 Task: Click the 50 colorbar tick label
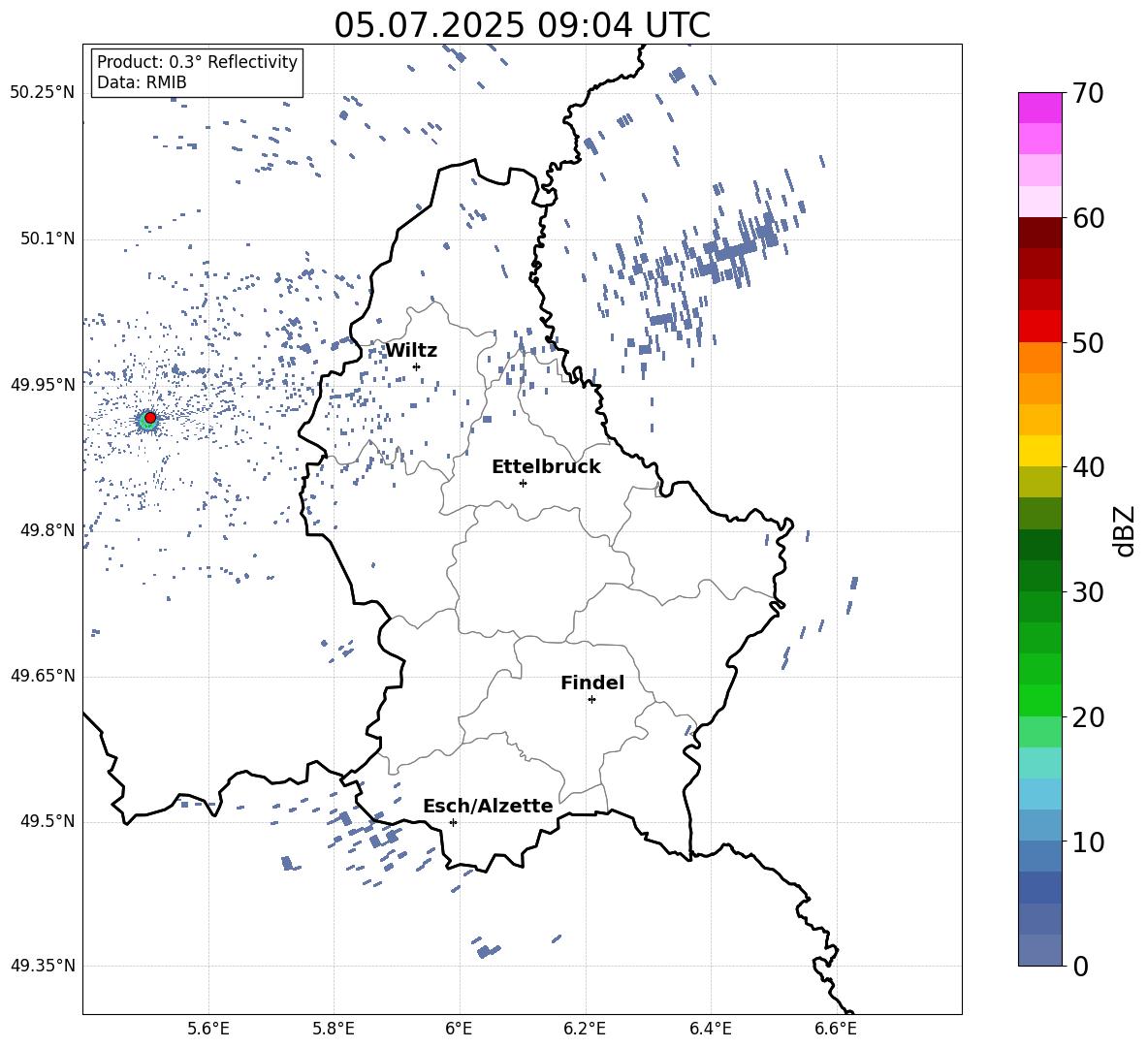(1088, 342)
